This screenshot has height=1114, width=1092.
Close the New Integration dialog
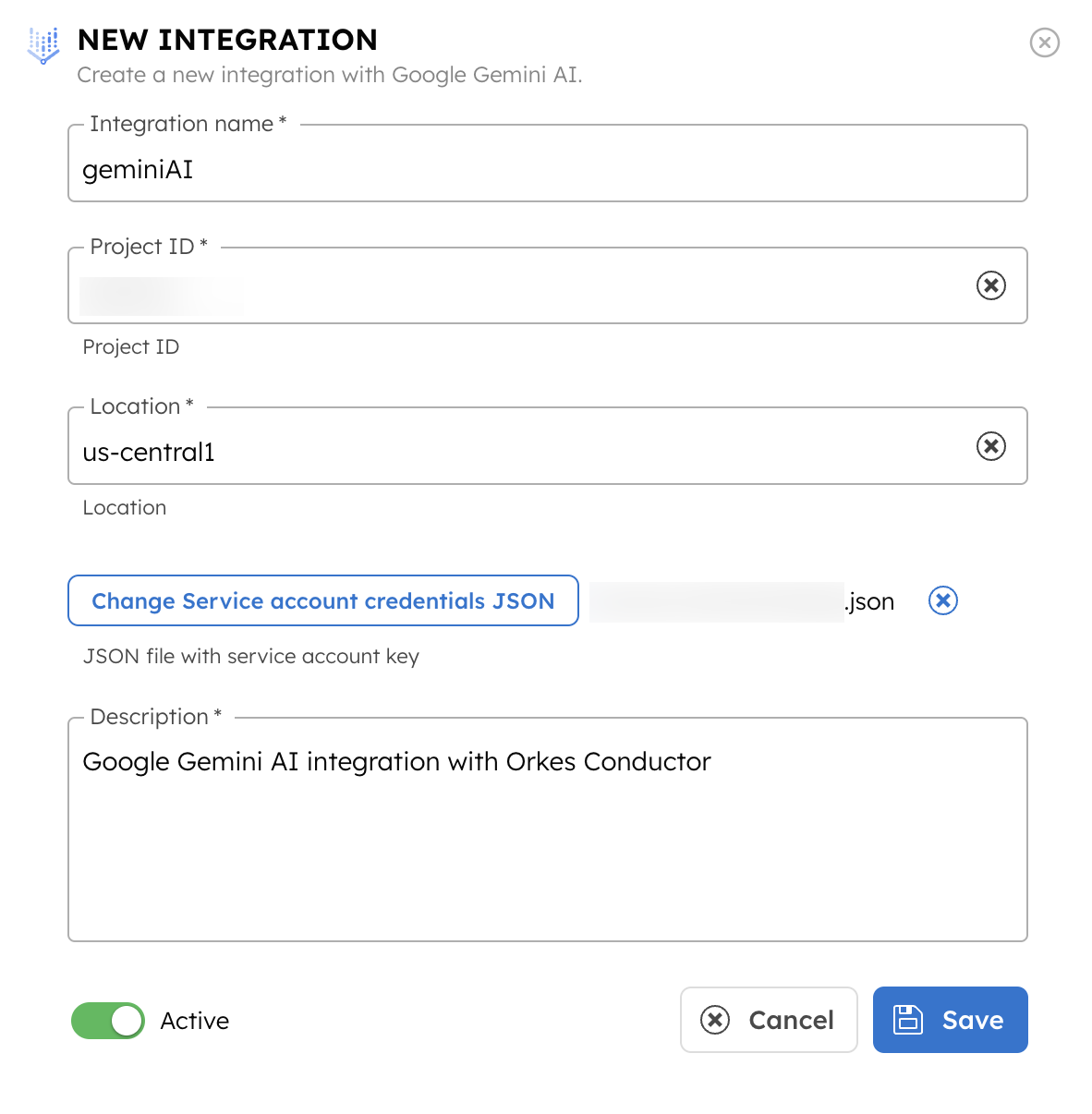tap(1044, 42)
